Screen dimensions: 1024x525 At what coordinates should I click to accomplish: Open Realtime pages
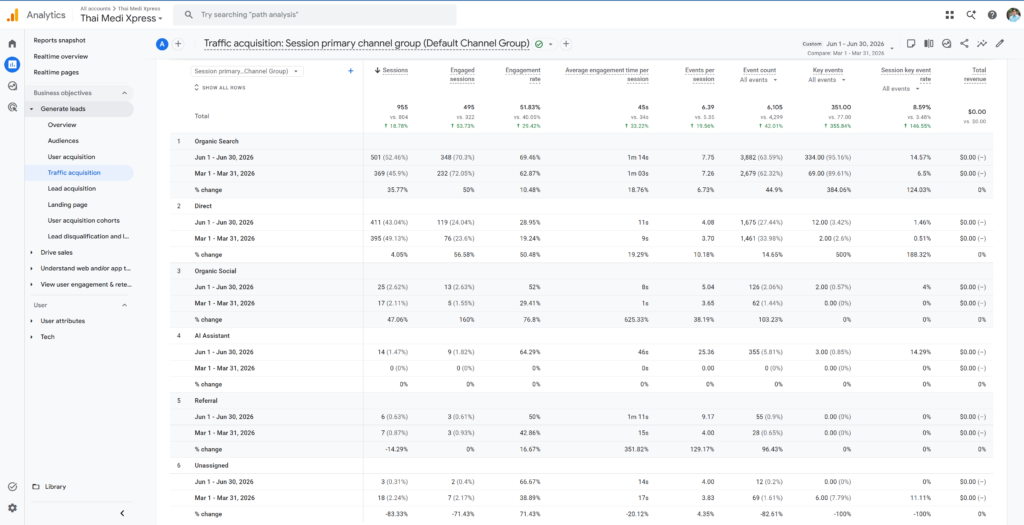point(56,72)
